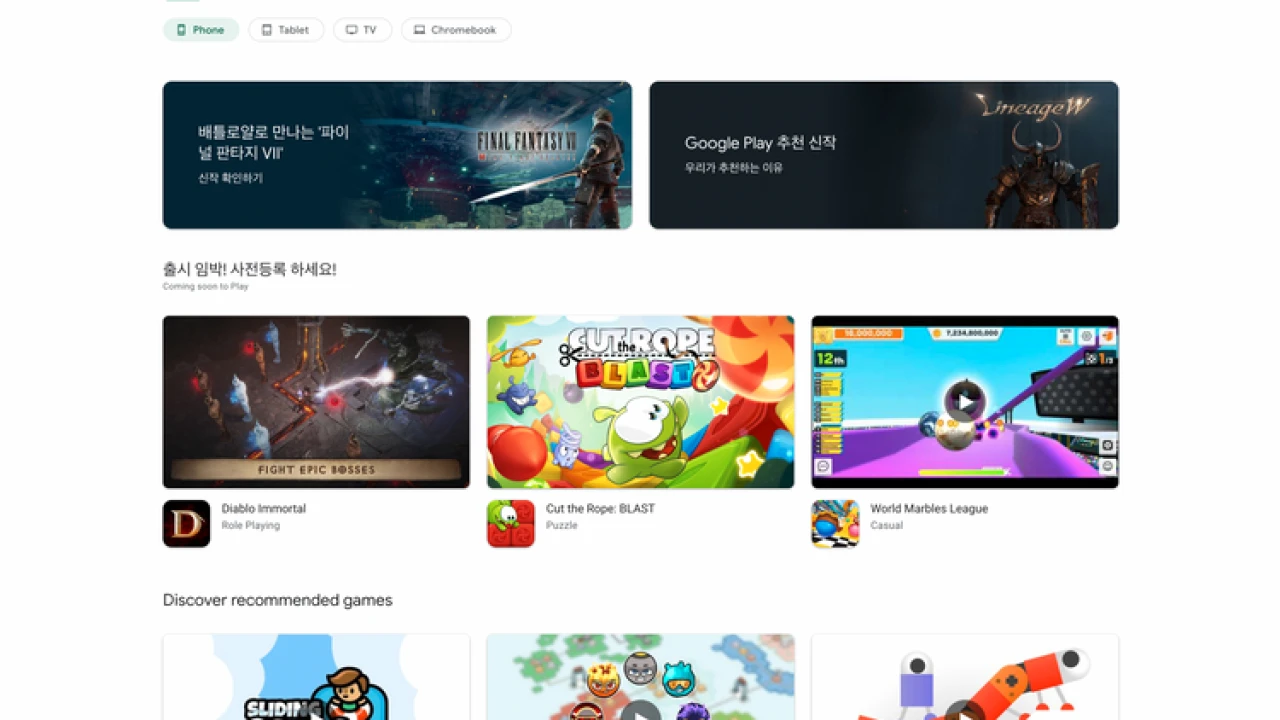1280x720 pixels.
Task: Open the Cut the Rope: BLAST title link
Action: (600, 508)
